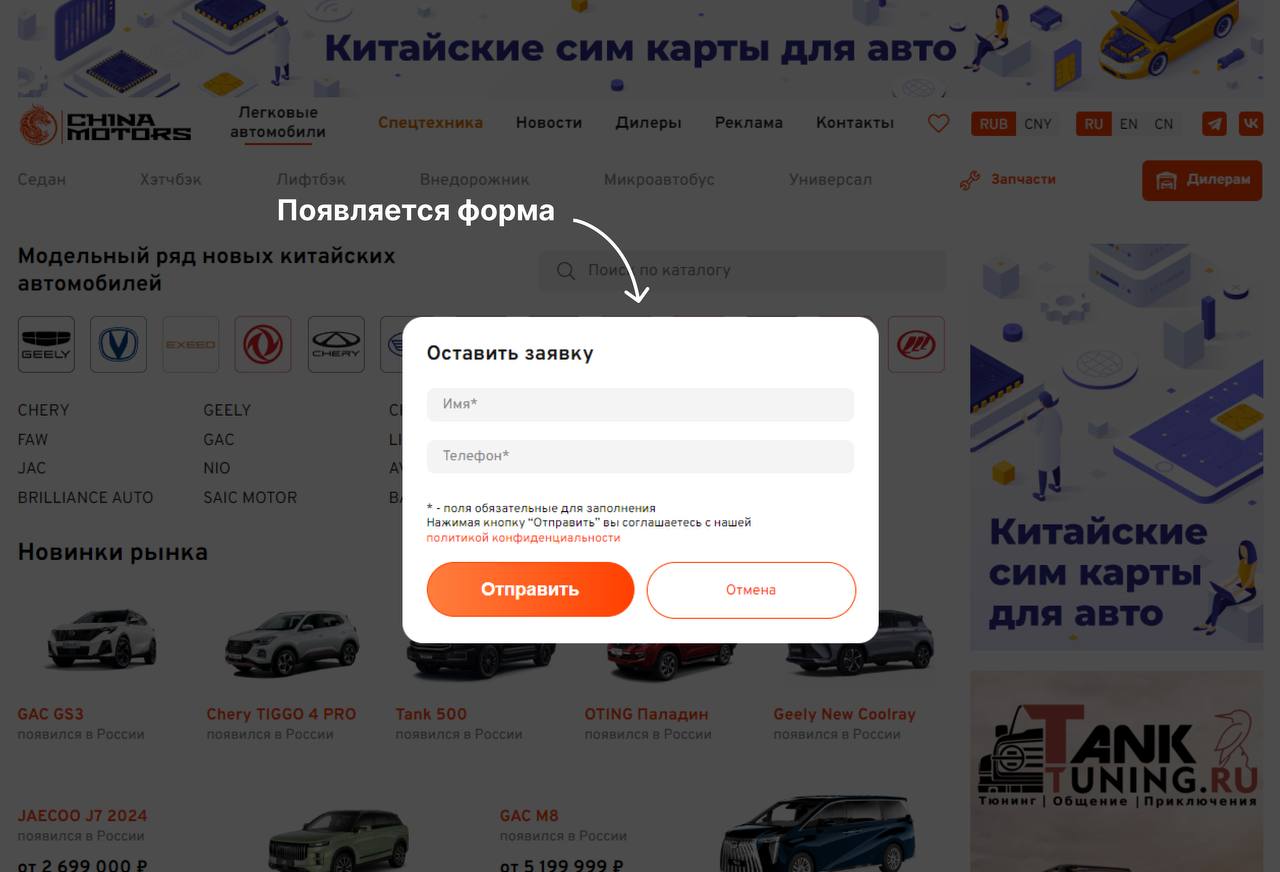Select the Dongfeng red brand logo
This screenshot has height=872, width=1280.
(263, 345)
